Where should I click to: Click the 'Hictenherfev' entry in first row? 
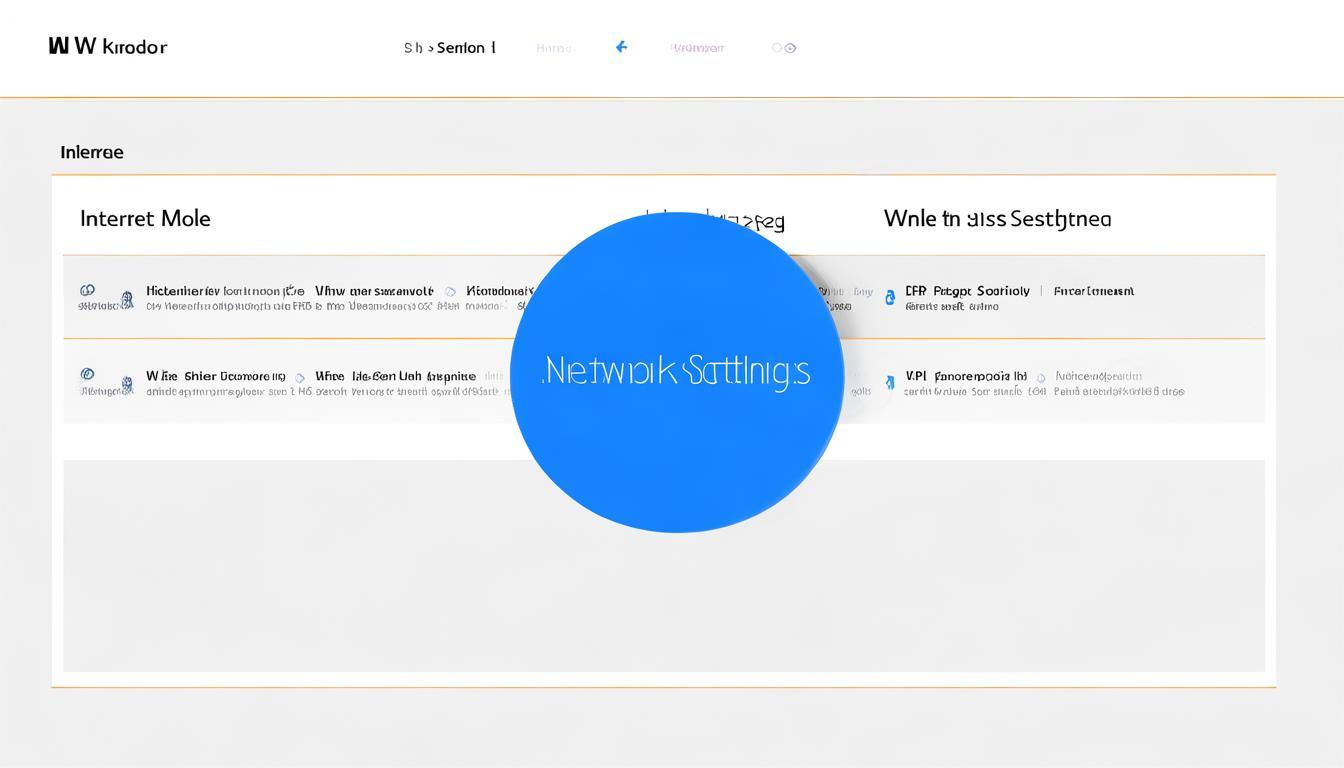point(184,291)
